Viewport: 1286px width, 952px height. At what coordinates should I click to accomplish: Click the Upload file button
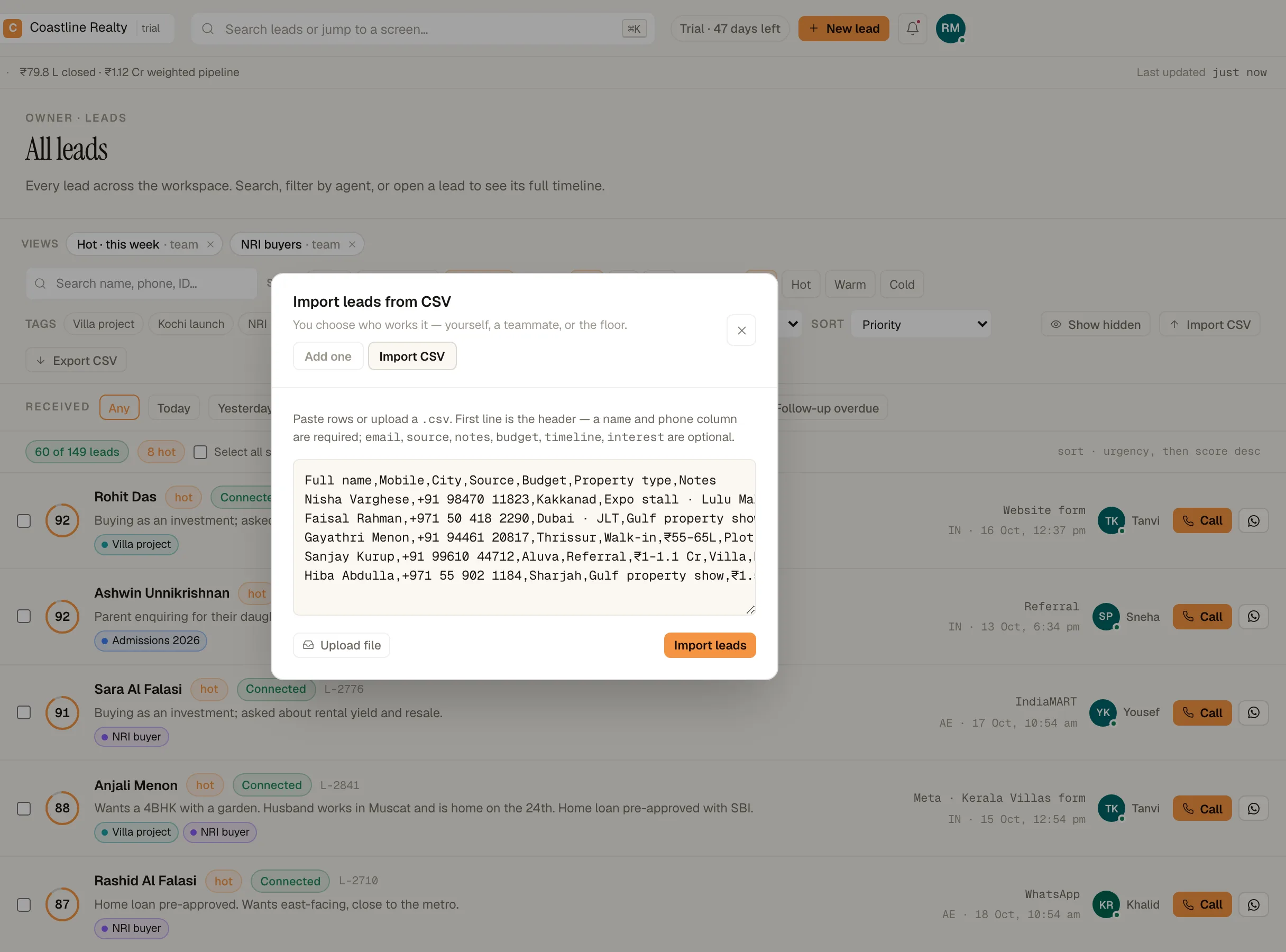(x=342, y=645)
